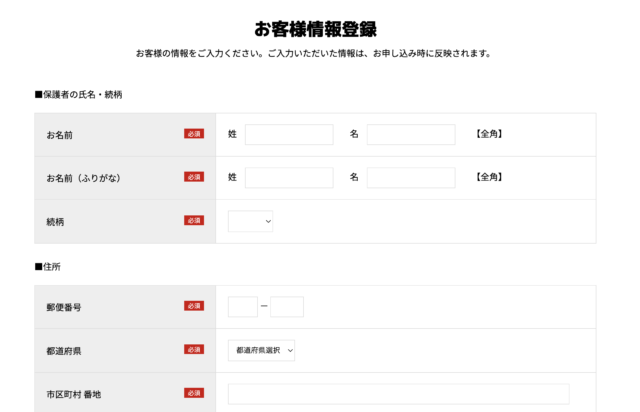This screenshot has width=640, height=412.
Task: Click the second 郵便番号 box after the dash
Action: pyautogui.click(x=287, y=307)
